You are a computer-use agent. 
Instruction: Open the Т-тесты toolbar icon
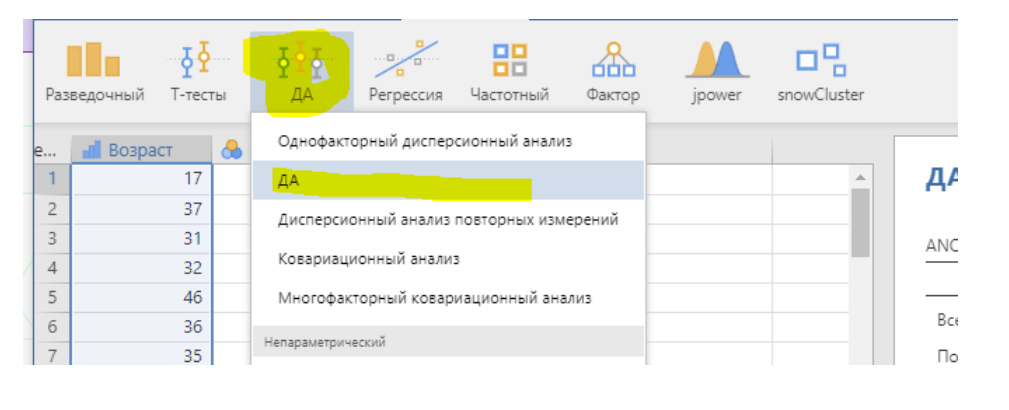pos(198,72)
